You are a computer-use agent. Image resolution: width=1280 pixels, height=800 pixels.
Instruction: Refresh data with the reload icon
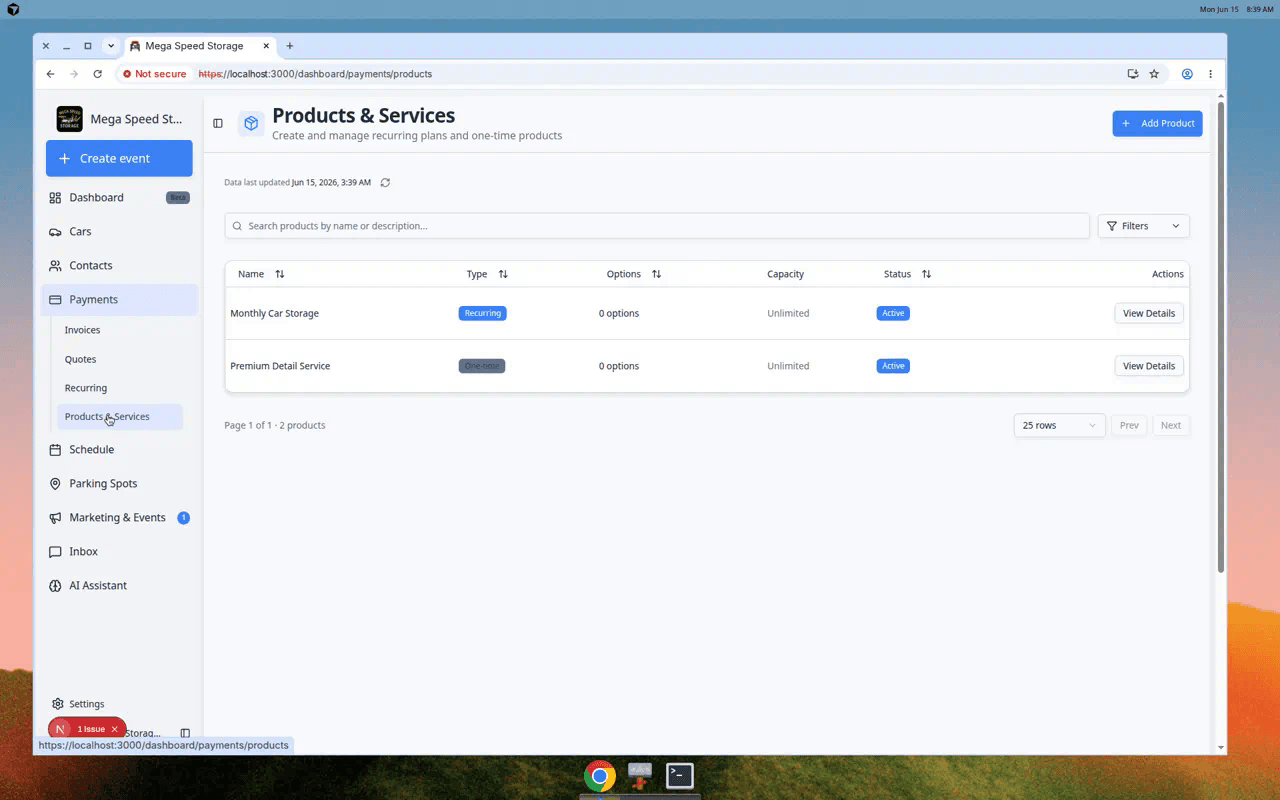(385, 183)
